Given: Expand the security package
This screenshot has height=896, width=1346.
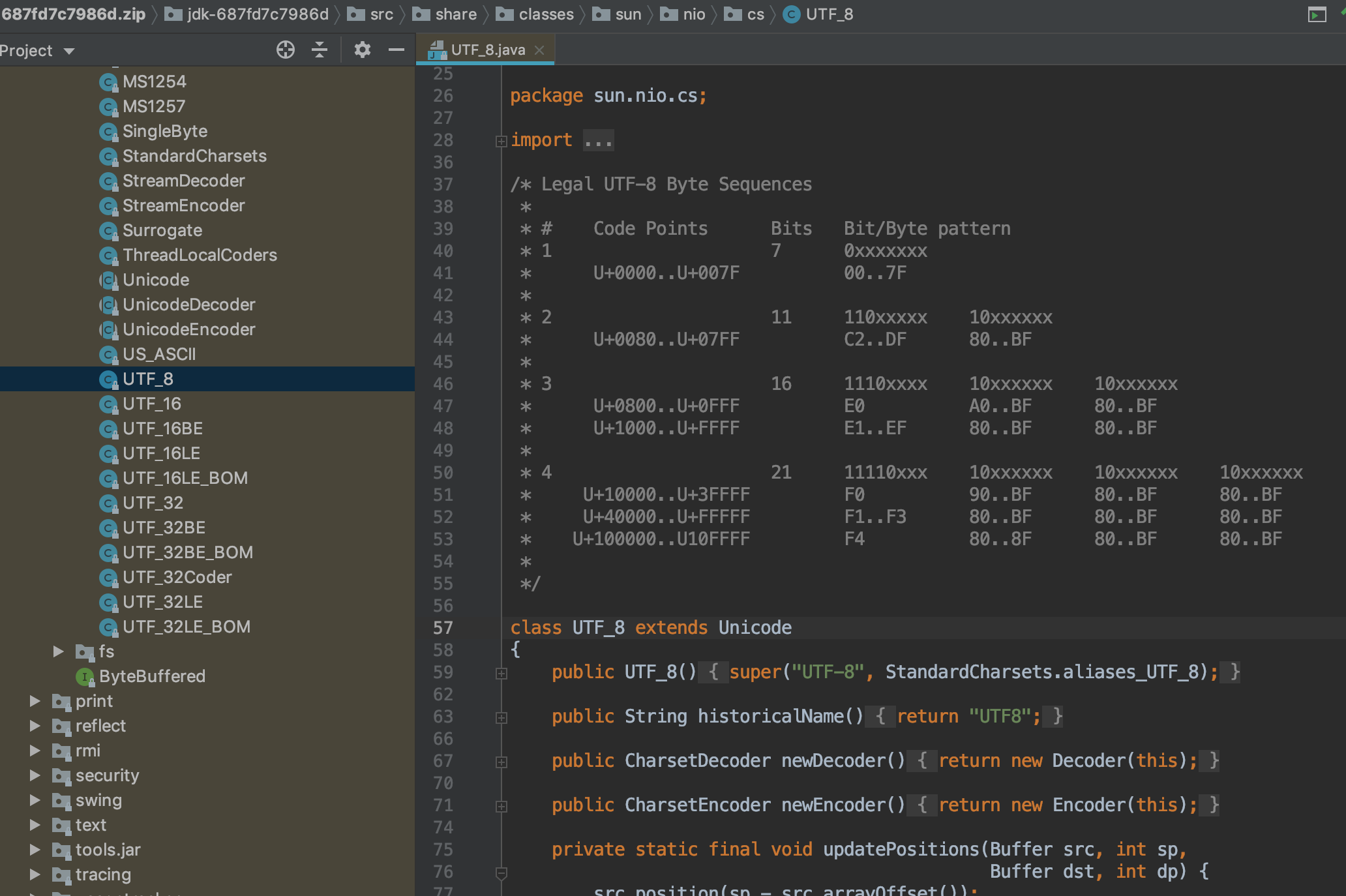Looking at the screenshot, I should [x=35, y=775].
